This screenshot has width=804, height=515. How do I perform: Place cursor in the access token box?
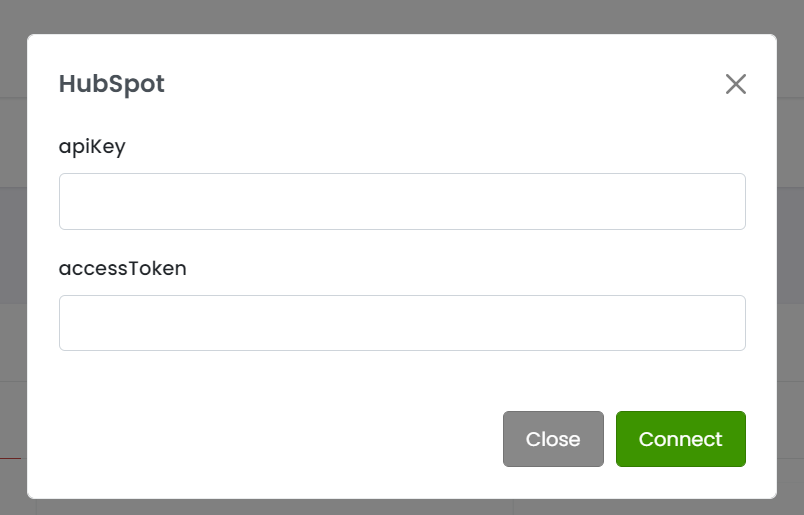tap(402, 323)
